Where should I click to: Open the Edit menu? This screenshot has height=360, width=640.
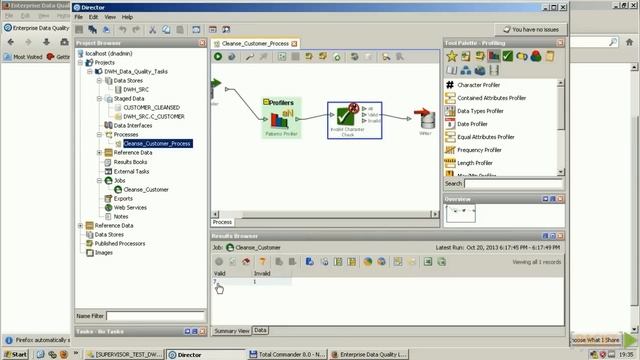[x=93, y=17]
